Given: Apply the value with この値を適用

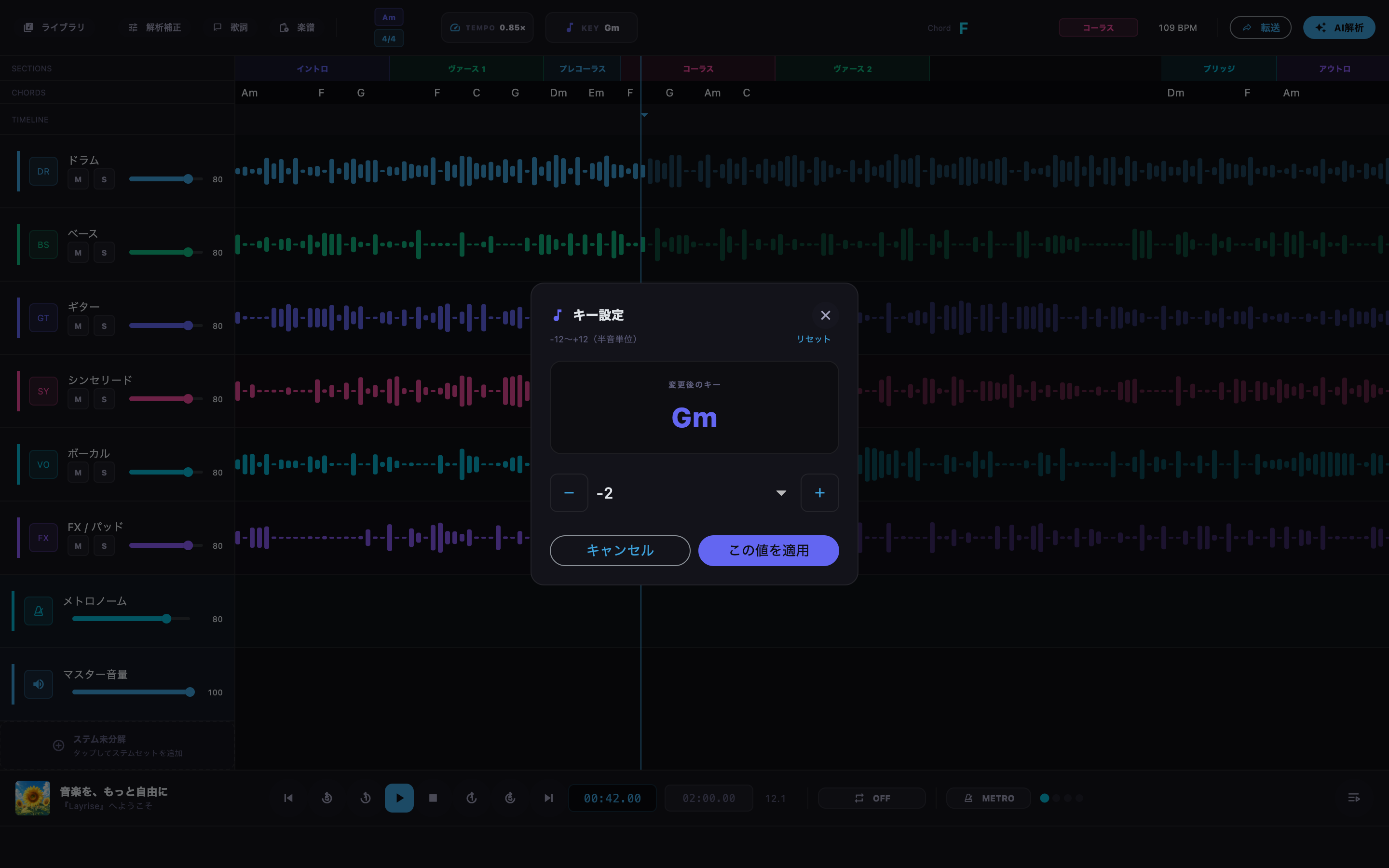Looking at the screenshot, I should 769,551.
